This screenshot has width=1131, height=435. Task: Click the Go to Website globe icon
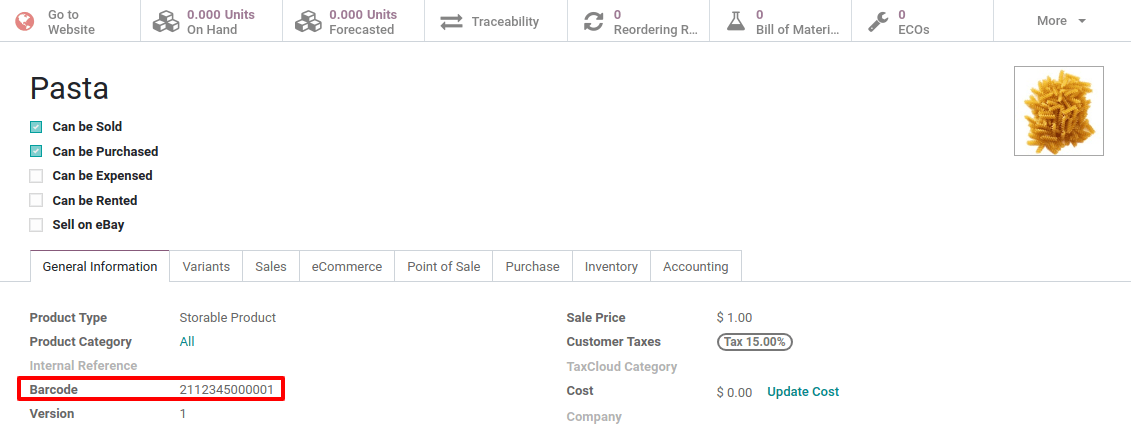[25, 22]
